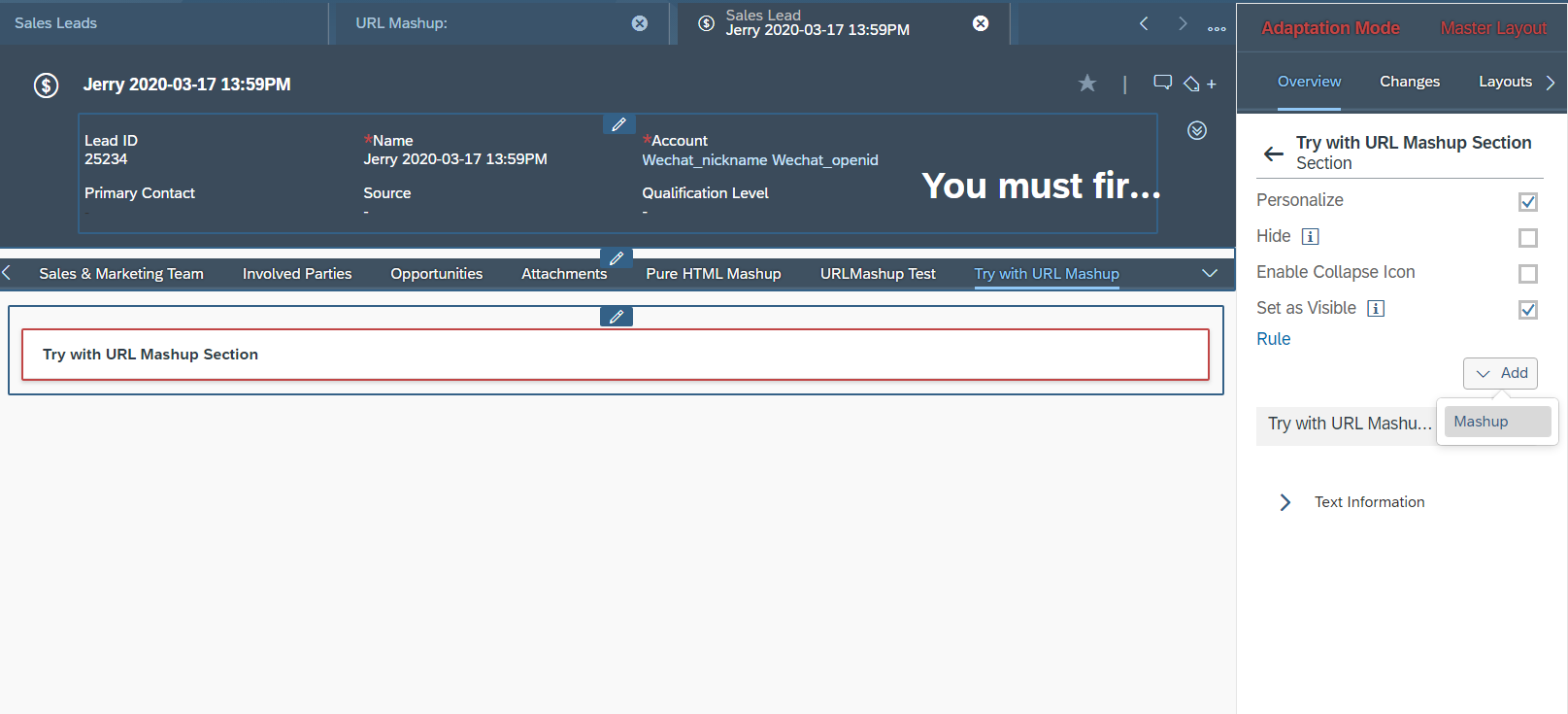Click the dollar lead icon beside title
The image size is (1568, 714).
point(46,85)
